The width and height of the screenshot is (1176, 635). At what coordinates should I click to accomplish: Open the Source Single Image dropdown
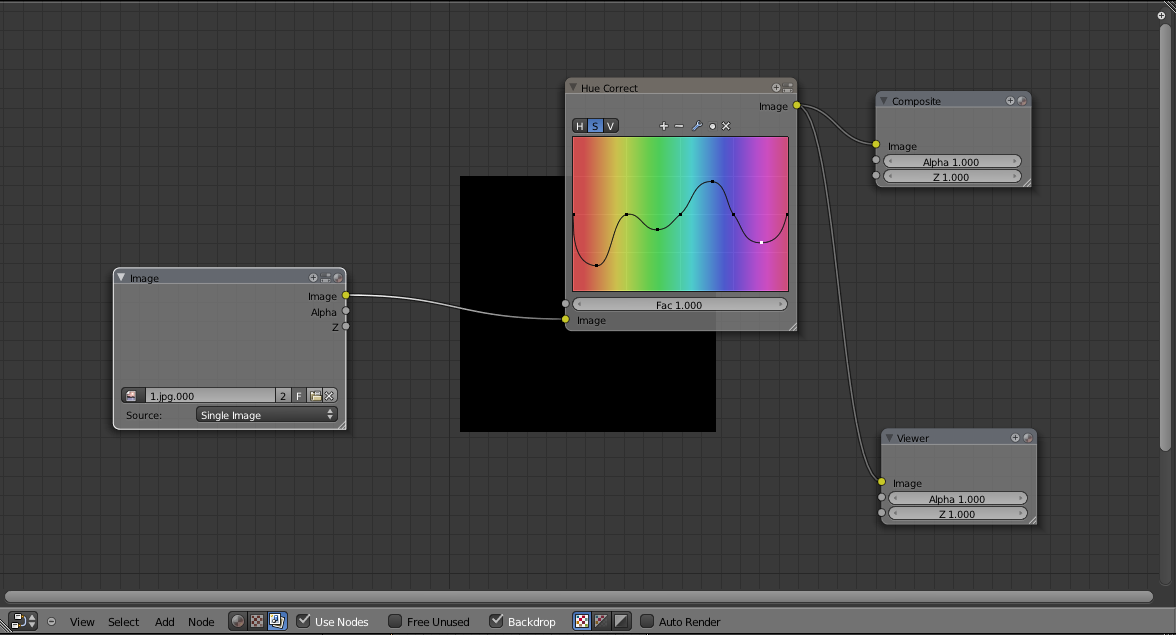pyautogui.click(x=266, y=415)
